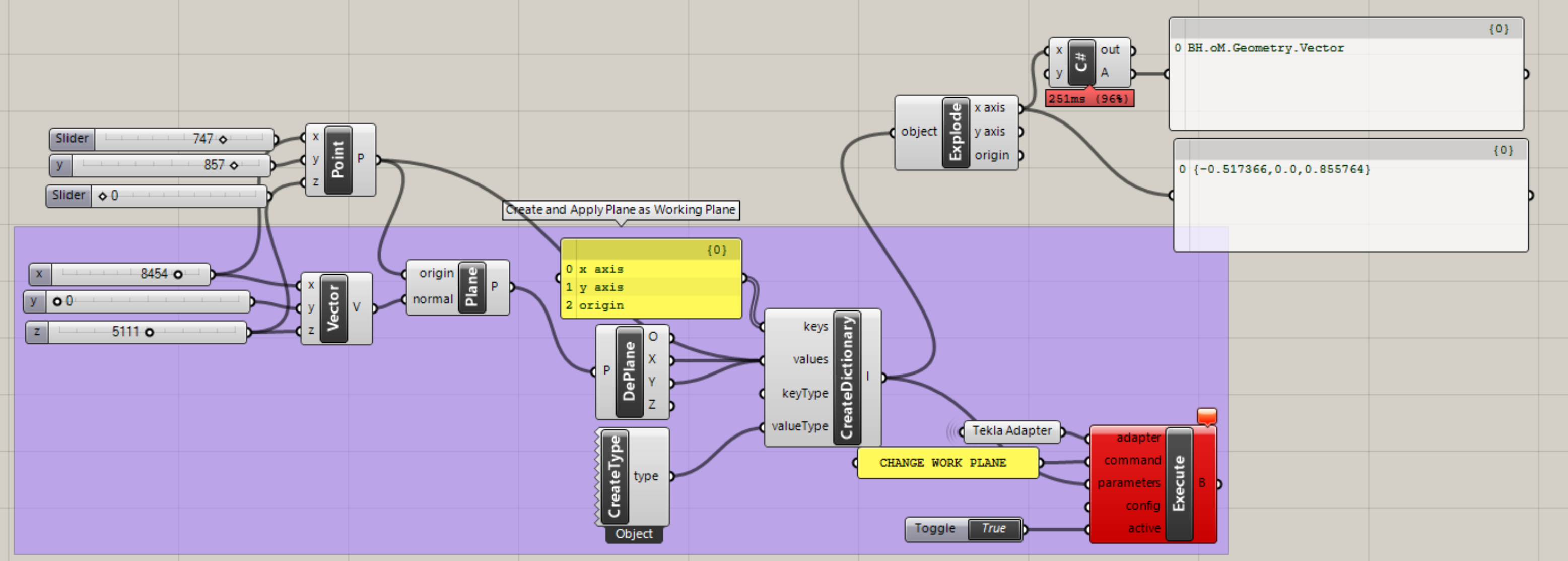Click the CHANGE WORK PLANE panel
Screen dimensions: 1568x561
pos(947,462)
